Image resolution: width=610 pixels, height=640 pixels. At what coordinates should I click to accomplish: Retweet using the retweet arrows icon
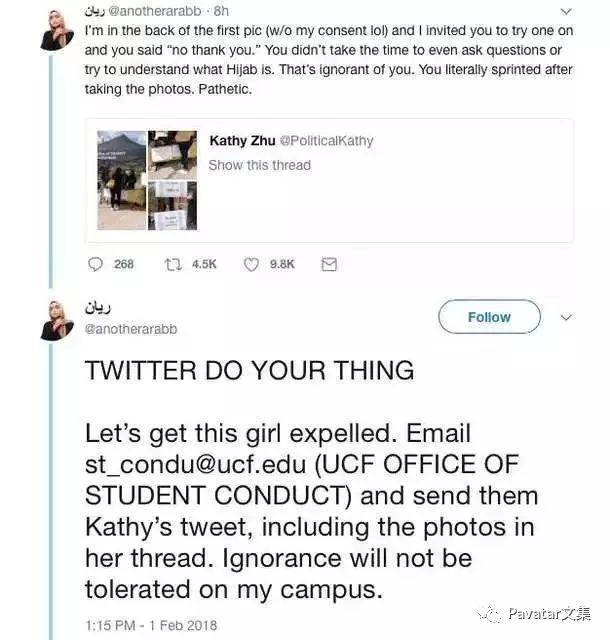point(173,264)
